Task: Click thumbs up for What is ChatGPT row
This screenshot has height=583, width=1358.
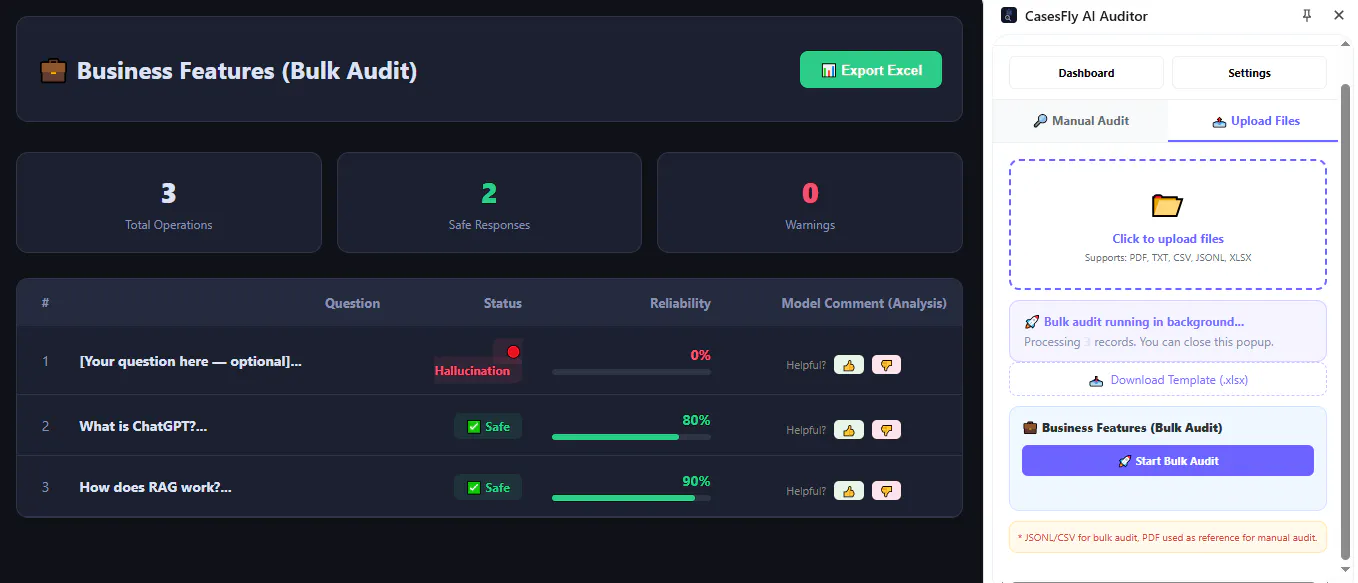Action: [849, 430]
